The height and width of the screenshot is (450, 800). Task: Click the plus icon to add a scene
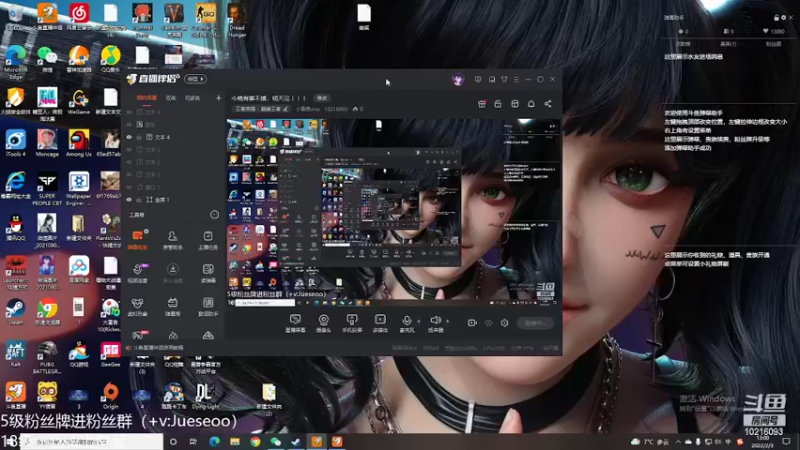click(x=218, y=98)
